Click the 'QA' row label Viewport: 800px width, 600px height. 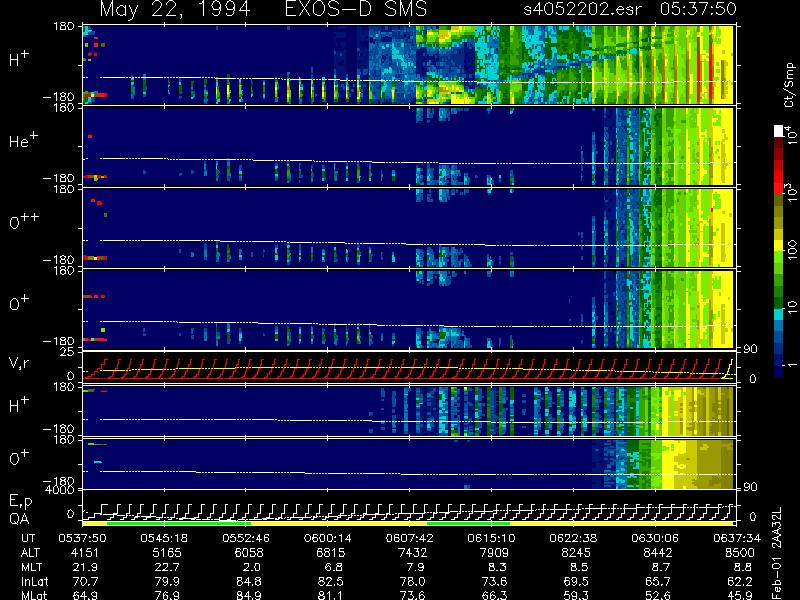point(19,519)
